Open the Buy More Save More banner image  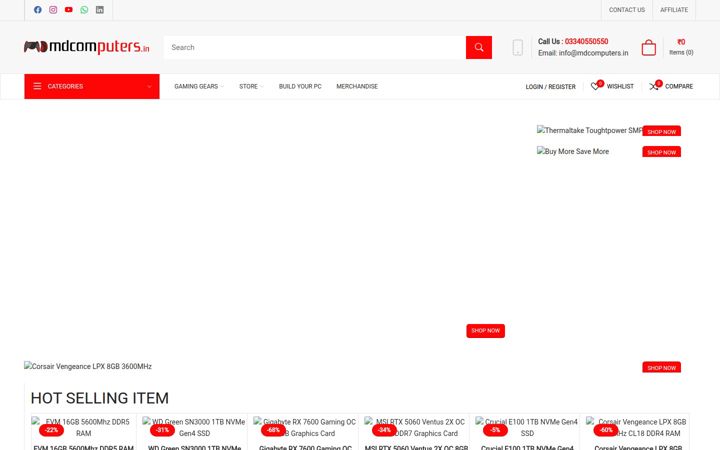point(573,152)
